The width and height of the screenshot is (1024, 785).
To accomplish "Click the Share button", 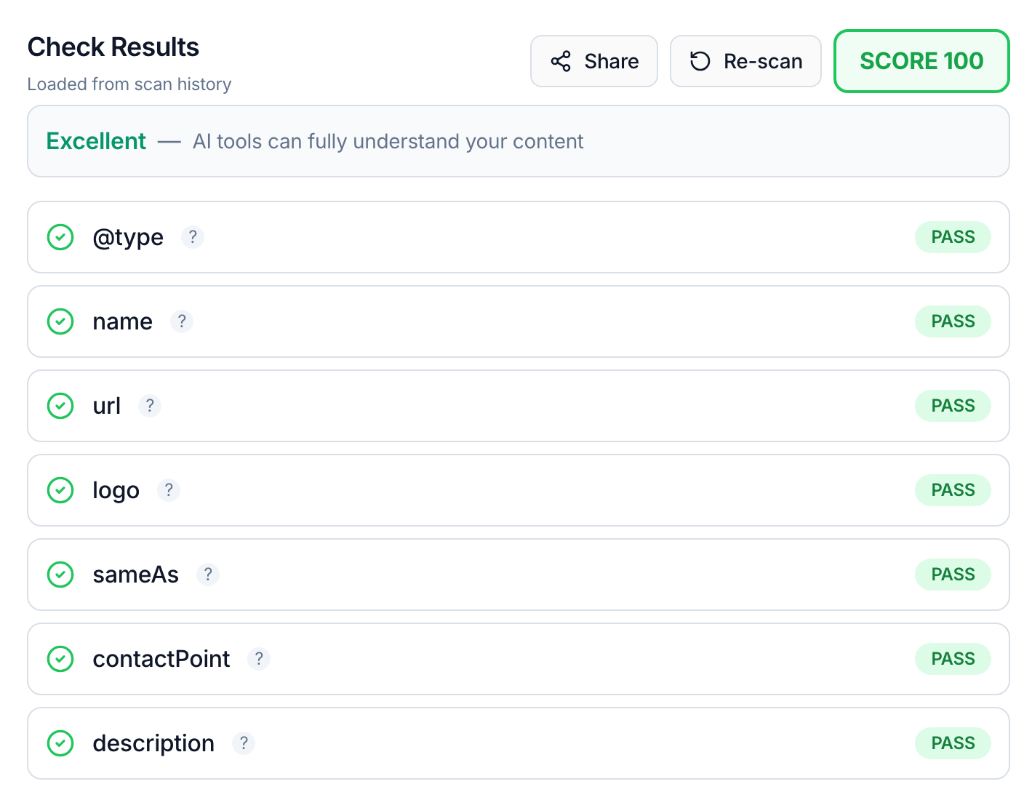I will tap(594, 60).
